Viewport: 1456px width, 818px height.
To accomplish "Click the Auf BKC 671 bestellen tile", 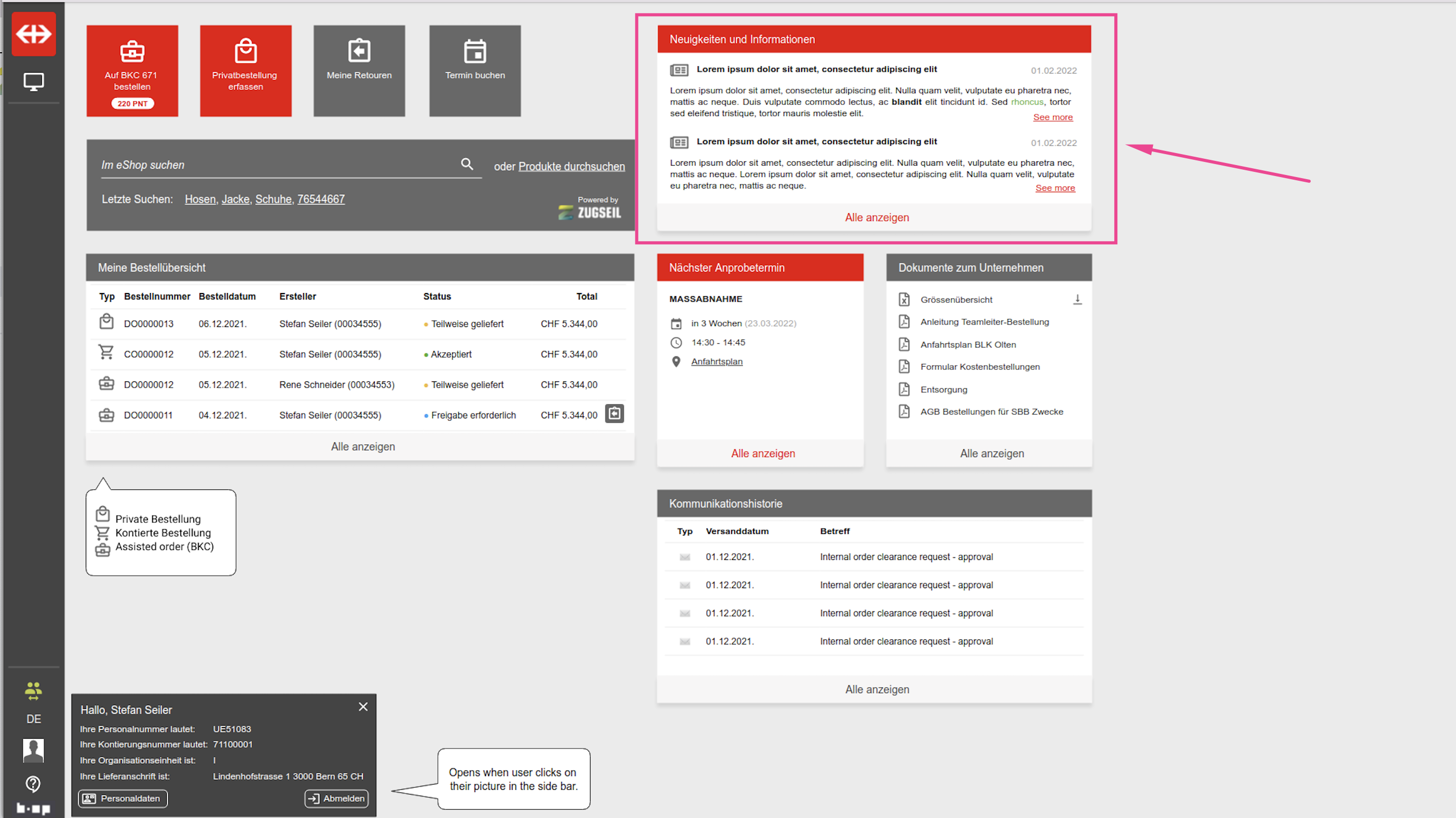I will click(x=132, y=71).
